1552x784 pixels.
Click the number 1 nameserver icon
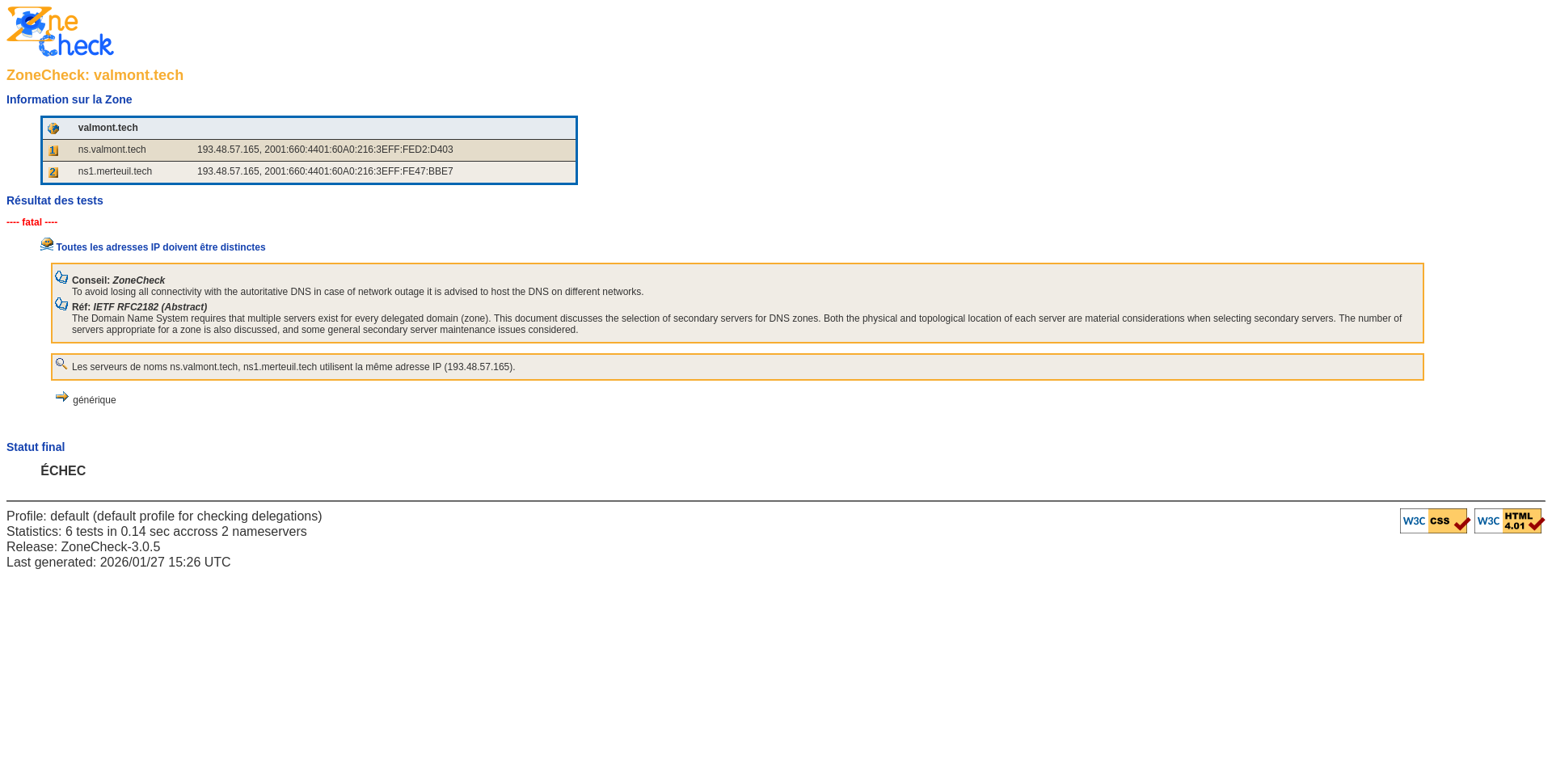53,150
